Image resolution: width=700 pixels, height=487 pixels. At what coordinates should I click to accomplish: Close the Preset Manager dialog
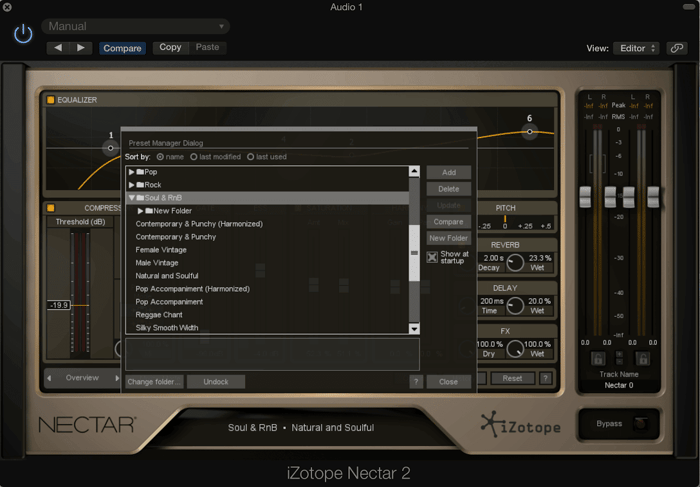449,382
